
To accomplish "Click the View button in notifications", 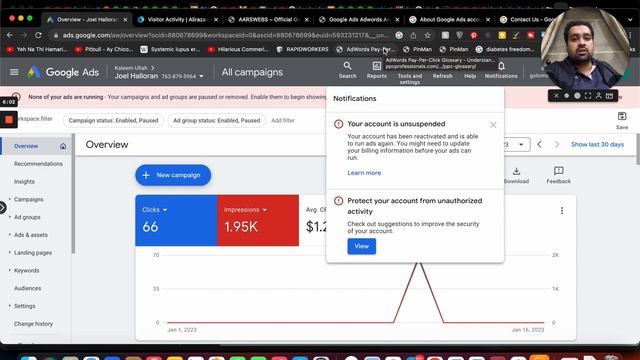I will click(362, 246).
